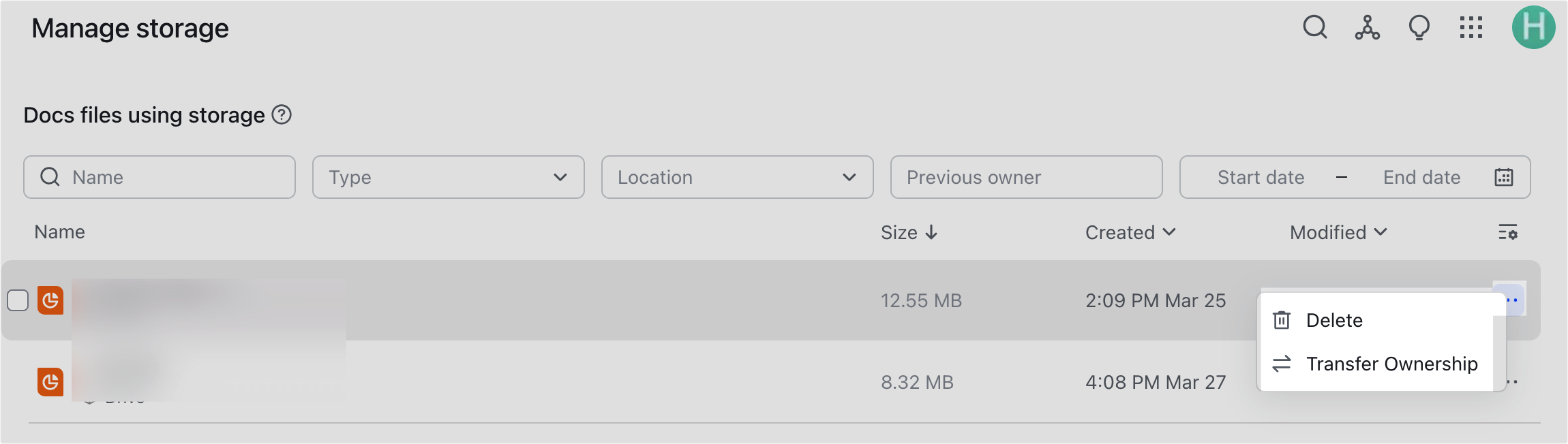Click the trash icon next to Delete
The image size is (1568, 444).
[x=1282, y=320]
